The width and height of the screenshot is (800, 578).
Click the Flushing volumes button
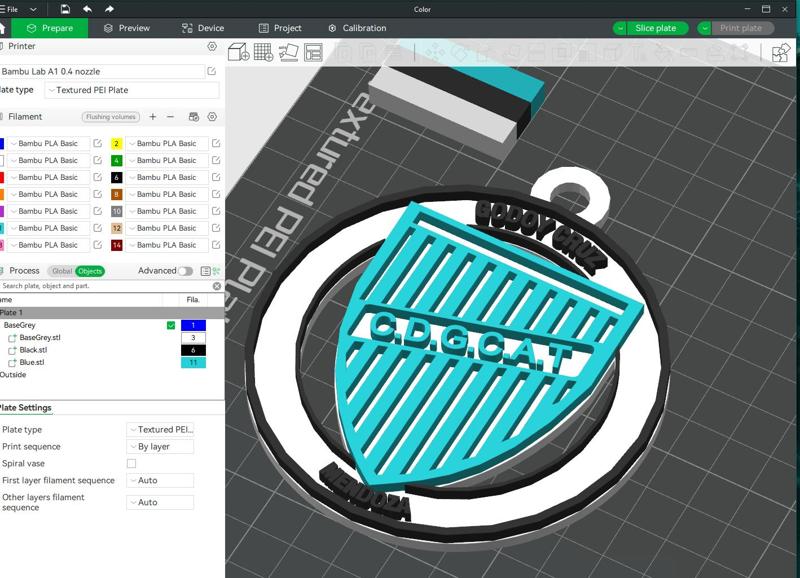[x=111, y=117]
